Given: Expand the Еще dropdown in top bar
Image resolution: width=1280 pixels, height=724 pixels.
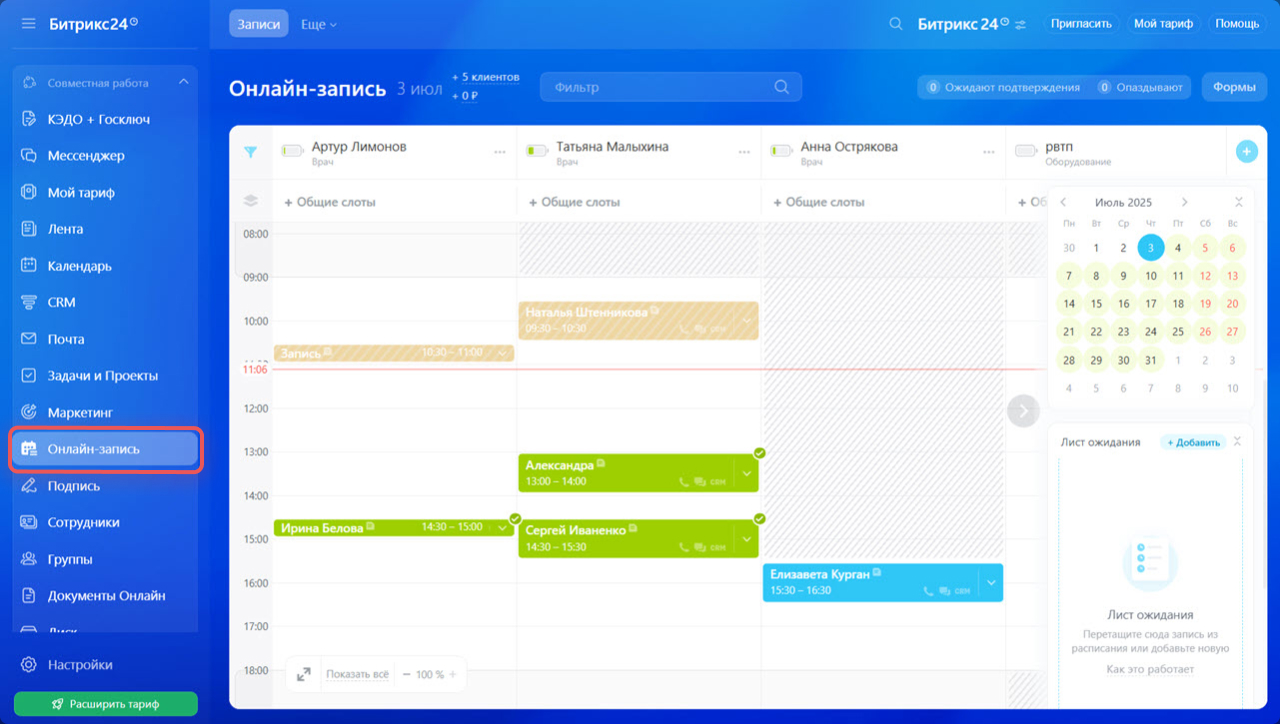Looking at the screenshot, I should (x=319, y=24).
